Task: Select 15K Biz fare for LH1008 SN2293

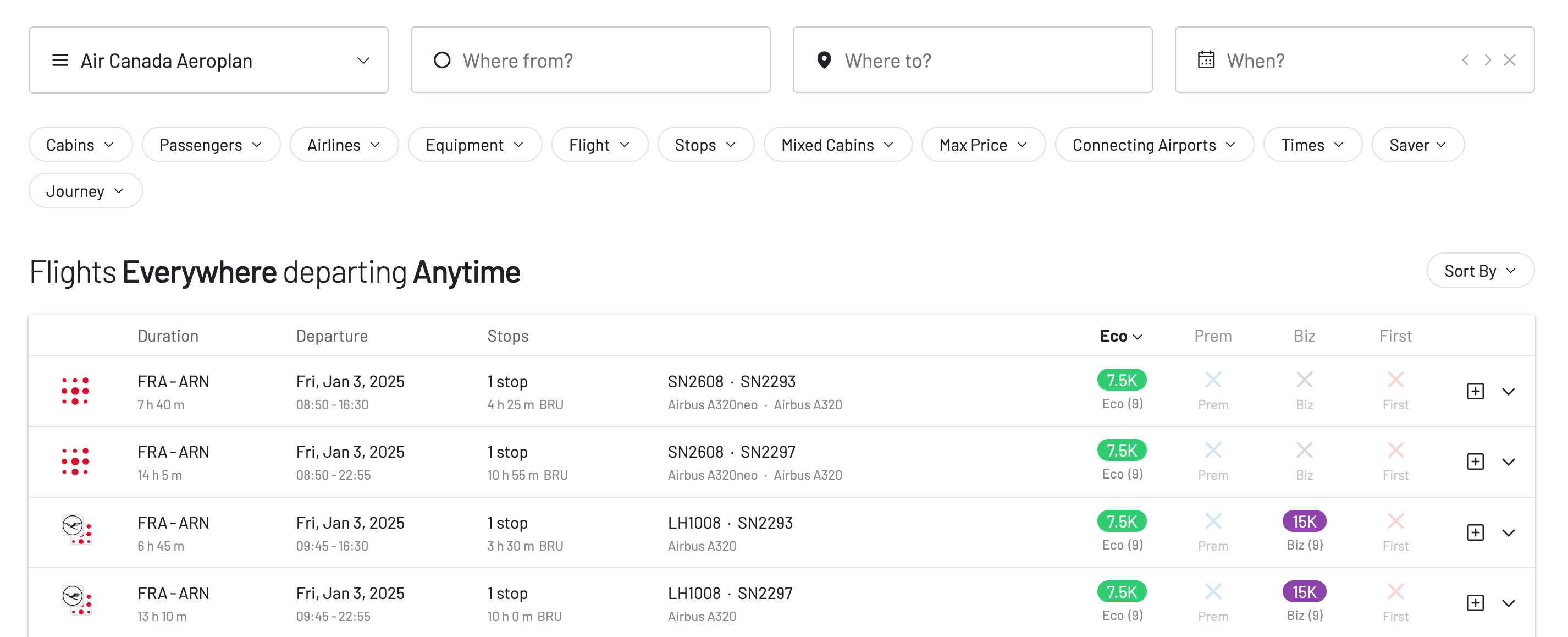Action: [x=1304, y=521]
